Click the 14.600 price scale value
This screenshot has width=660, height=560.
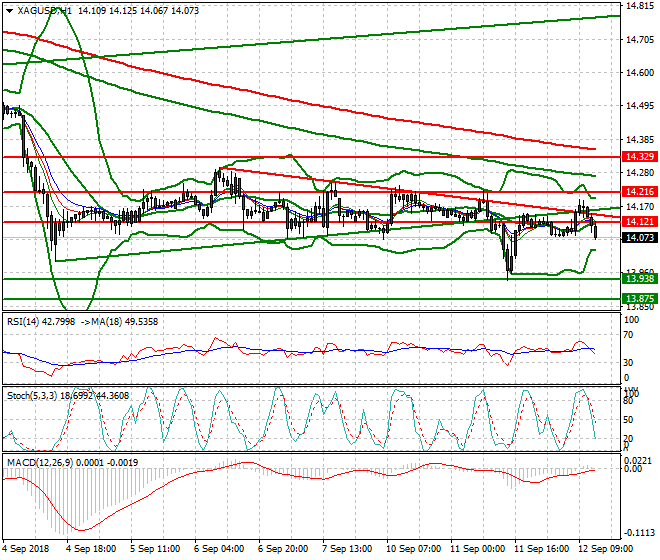pyautogui.click(x=640, y=73)
